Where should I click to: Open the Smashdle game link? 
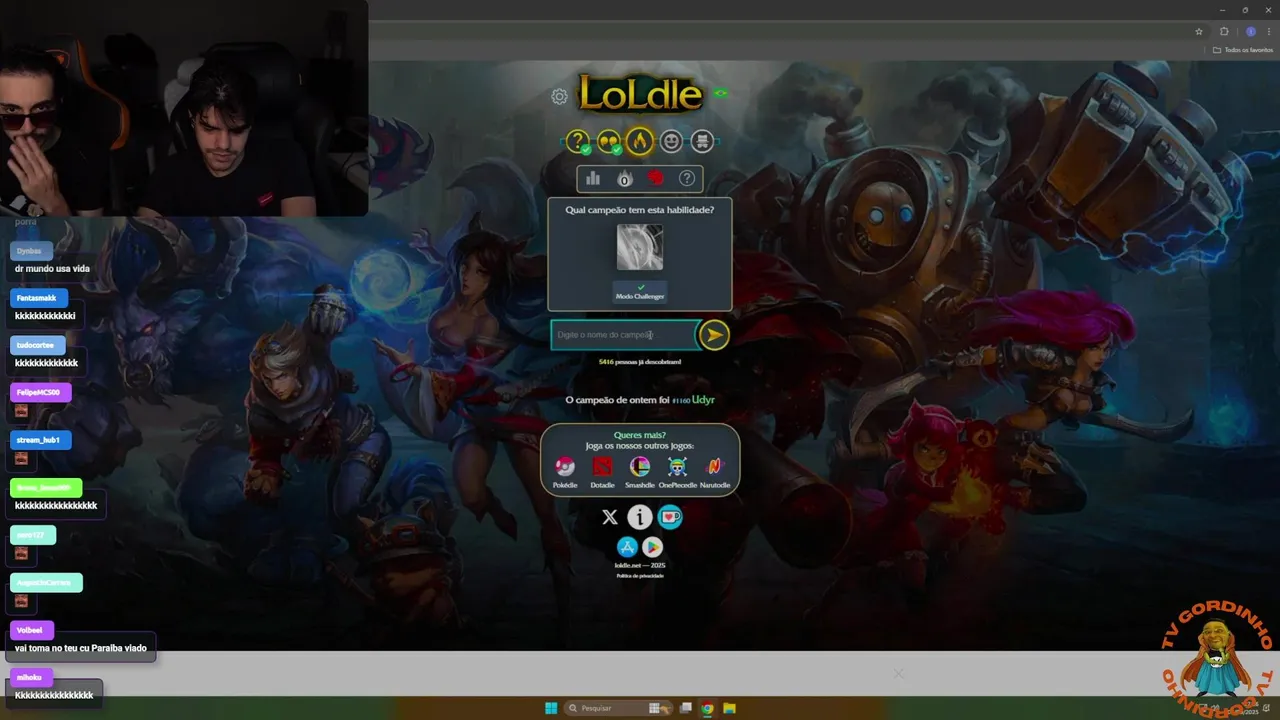pyautogui.click(x=640, y=472)
